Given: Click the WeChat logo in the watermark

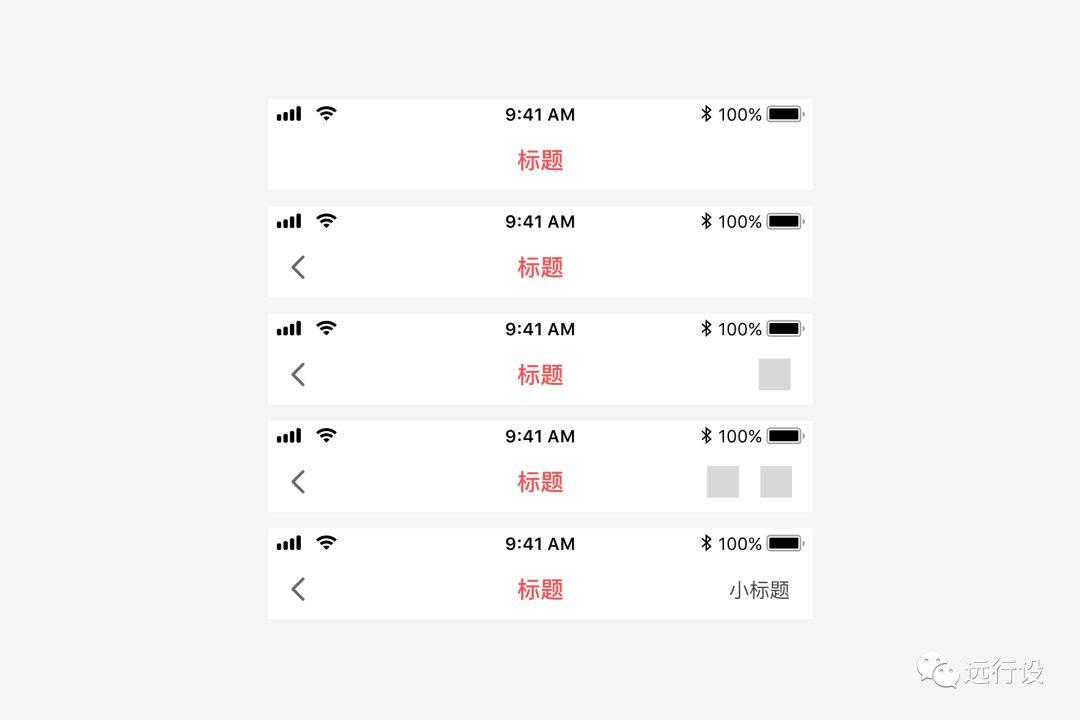Looking at the screenshot, I should click(x=937, y=670).
